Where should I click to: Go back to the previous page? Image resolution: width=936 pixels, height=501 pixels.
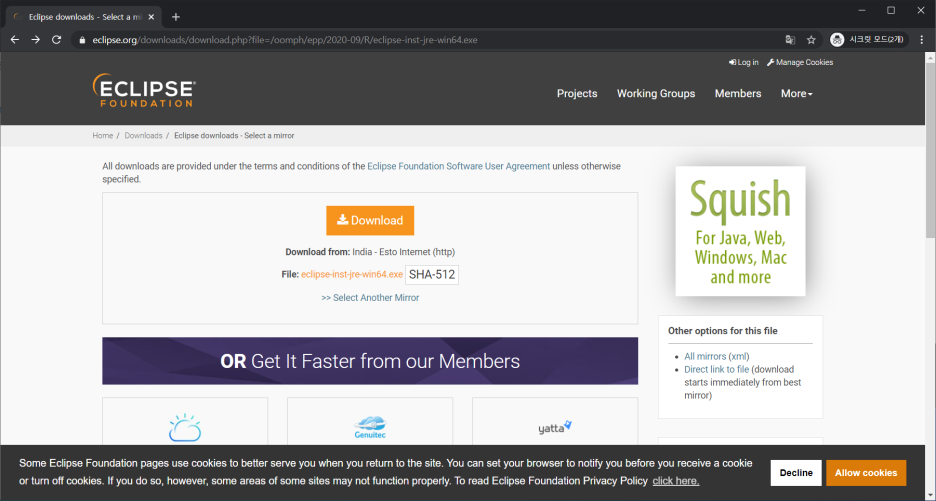coord(15,39)
